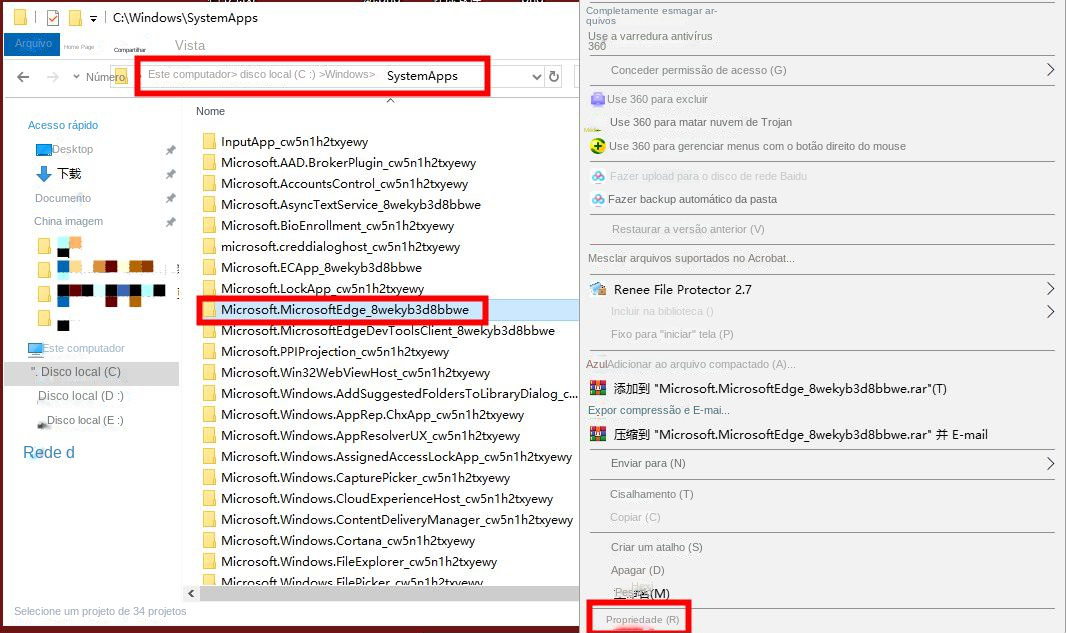Click folder icon of Microsoft.AsyncTextService_8wekyb3d8bbwe

(x=209, y=205)
